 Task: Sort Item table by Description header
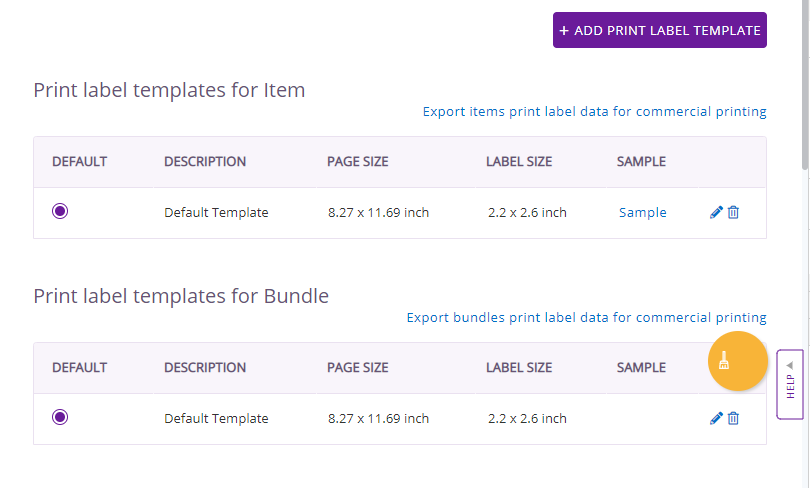(205, 162)
